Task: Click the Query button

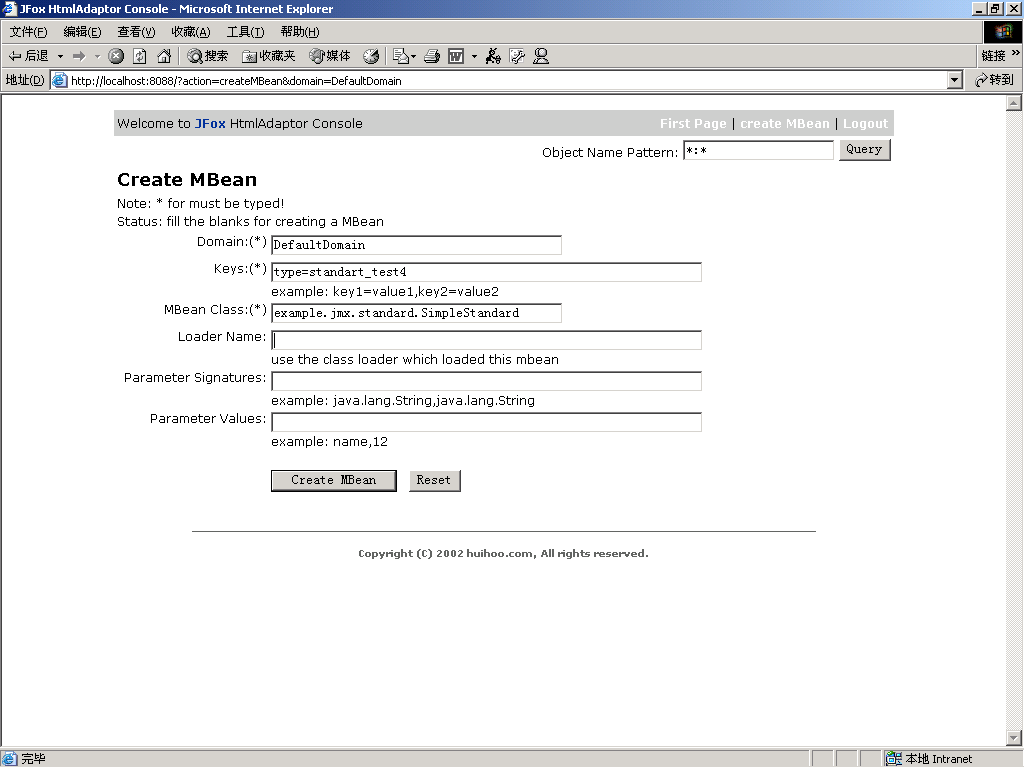Action: (x=864, y=150)
